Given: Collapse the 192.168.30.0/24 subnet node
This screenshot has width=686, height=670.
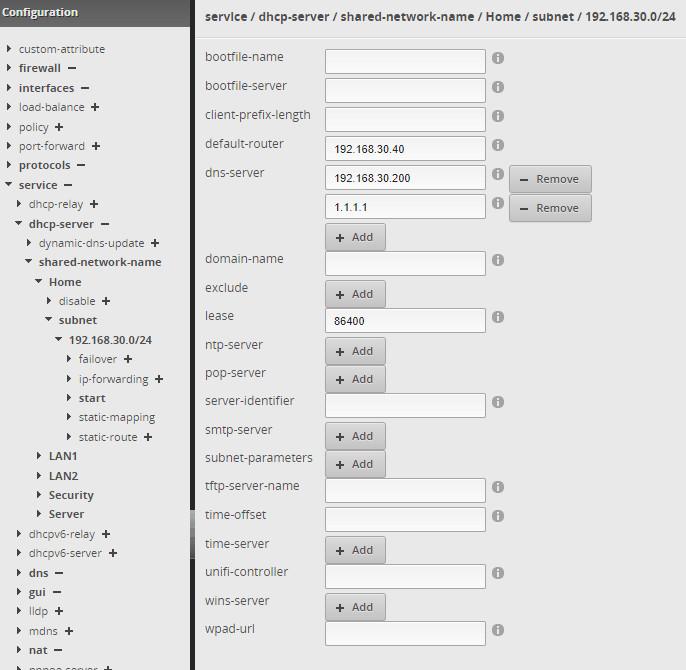Looking at the screenshot, I should 59,340.
